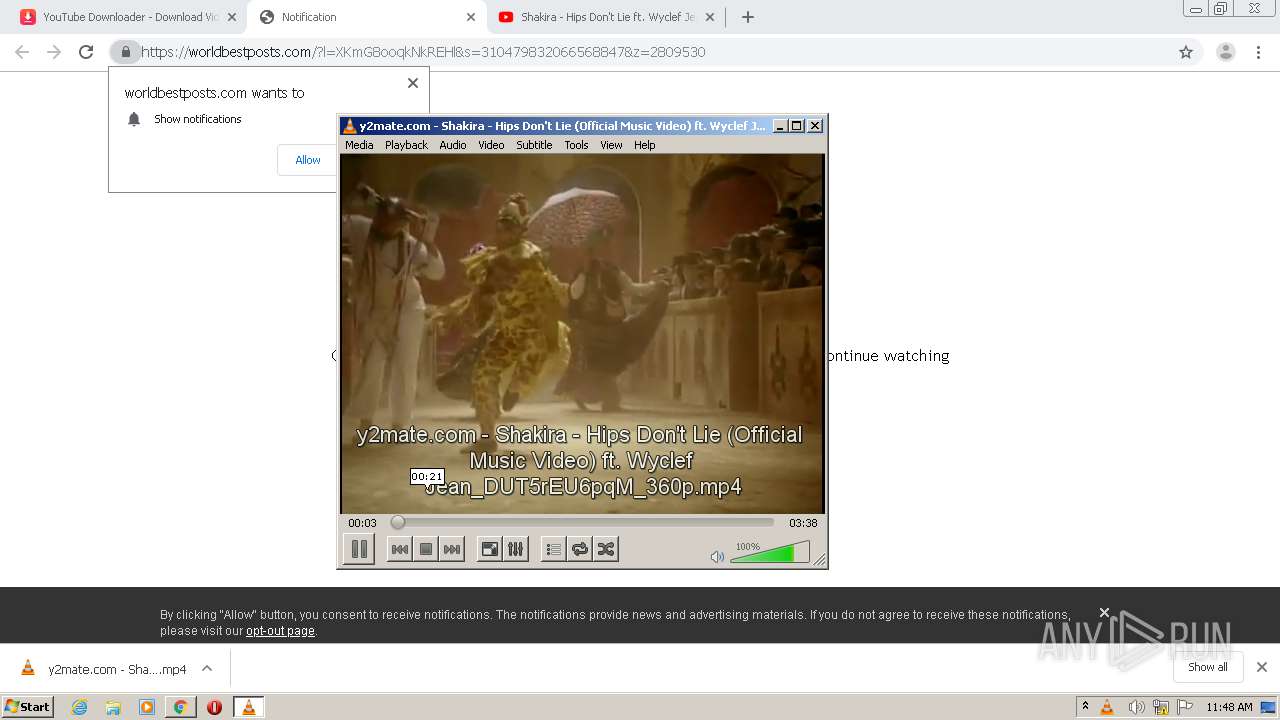Launch Internet Explorer from taskbar
The width and height of the screenshot is (1280, 720).
point(80,707)
